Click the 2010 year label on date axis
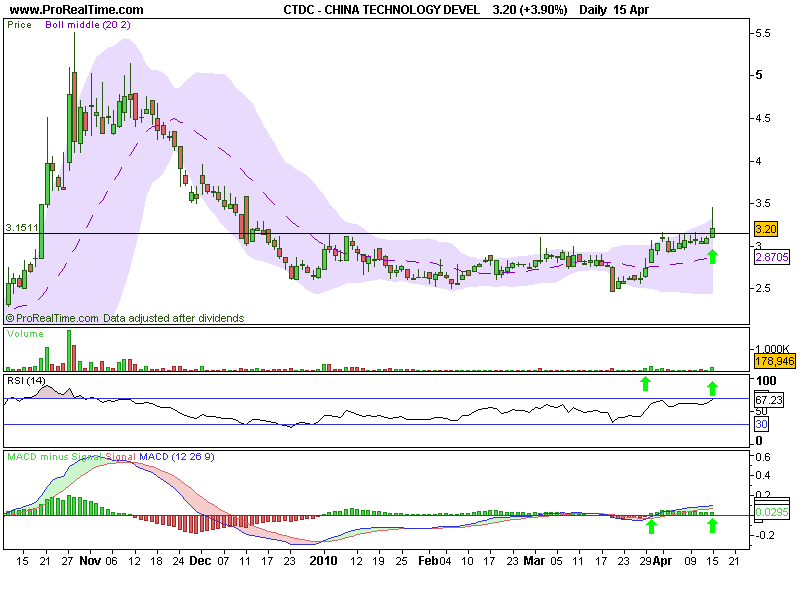Screen dimensions: 800x600 [x=323, y=561]
